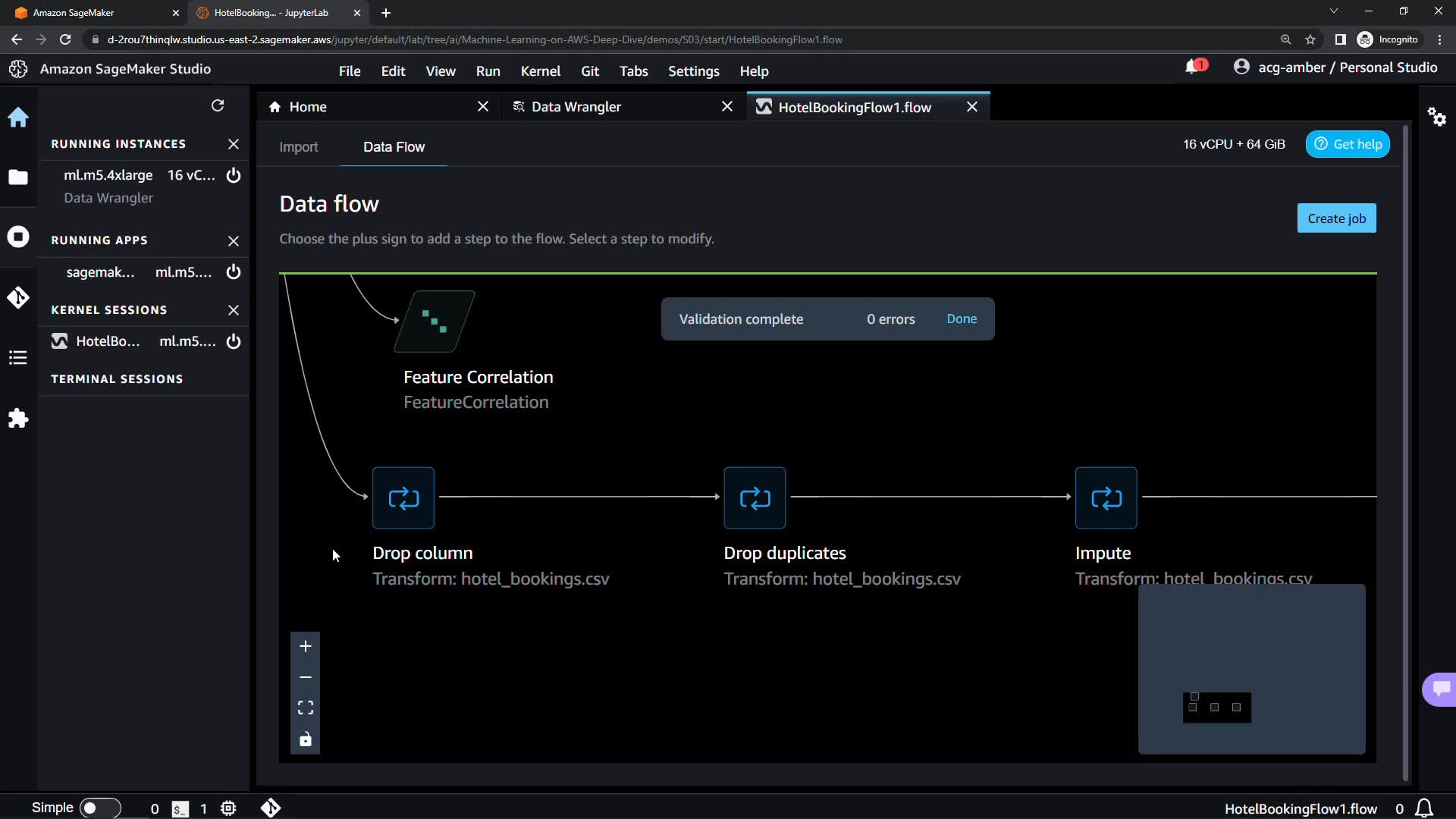
Task: Switch to the Import tab
Action: pyautogui.click(x=298, y=147)
